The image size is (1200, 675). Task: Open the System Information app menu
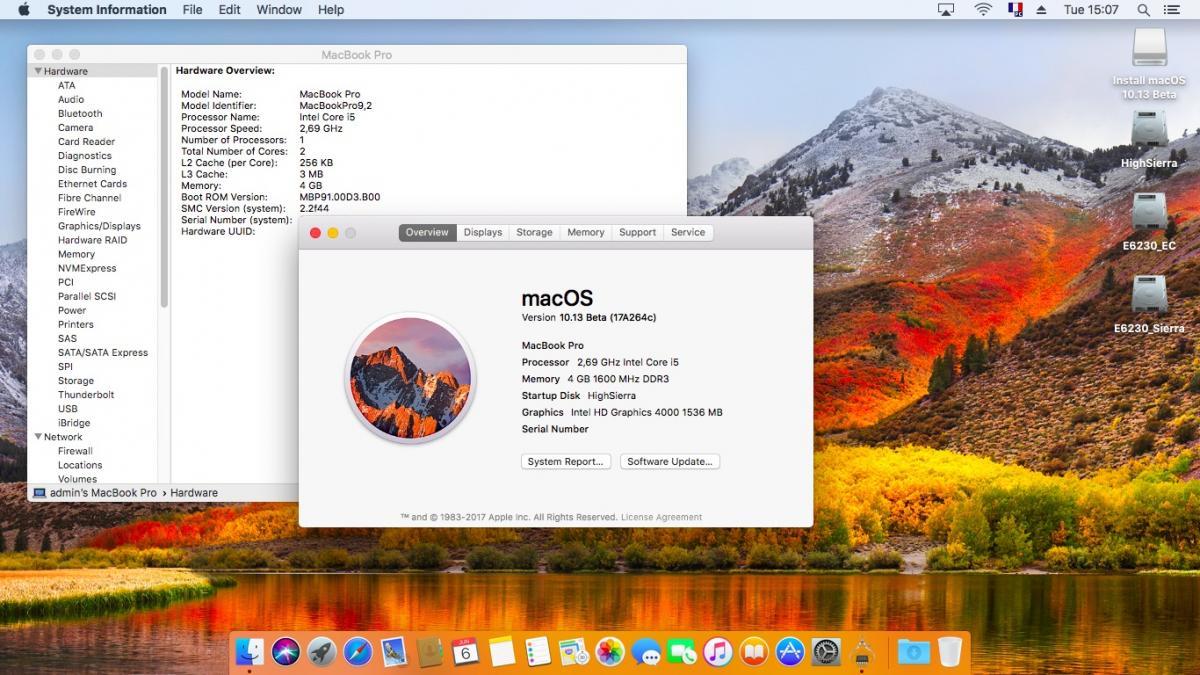(x=107, y=10)
